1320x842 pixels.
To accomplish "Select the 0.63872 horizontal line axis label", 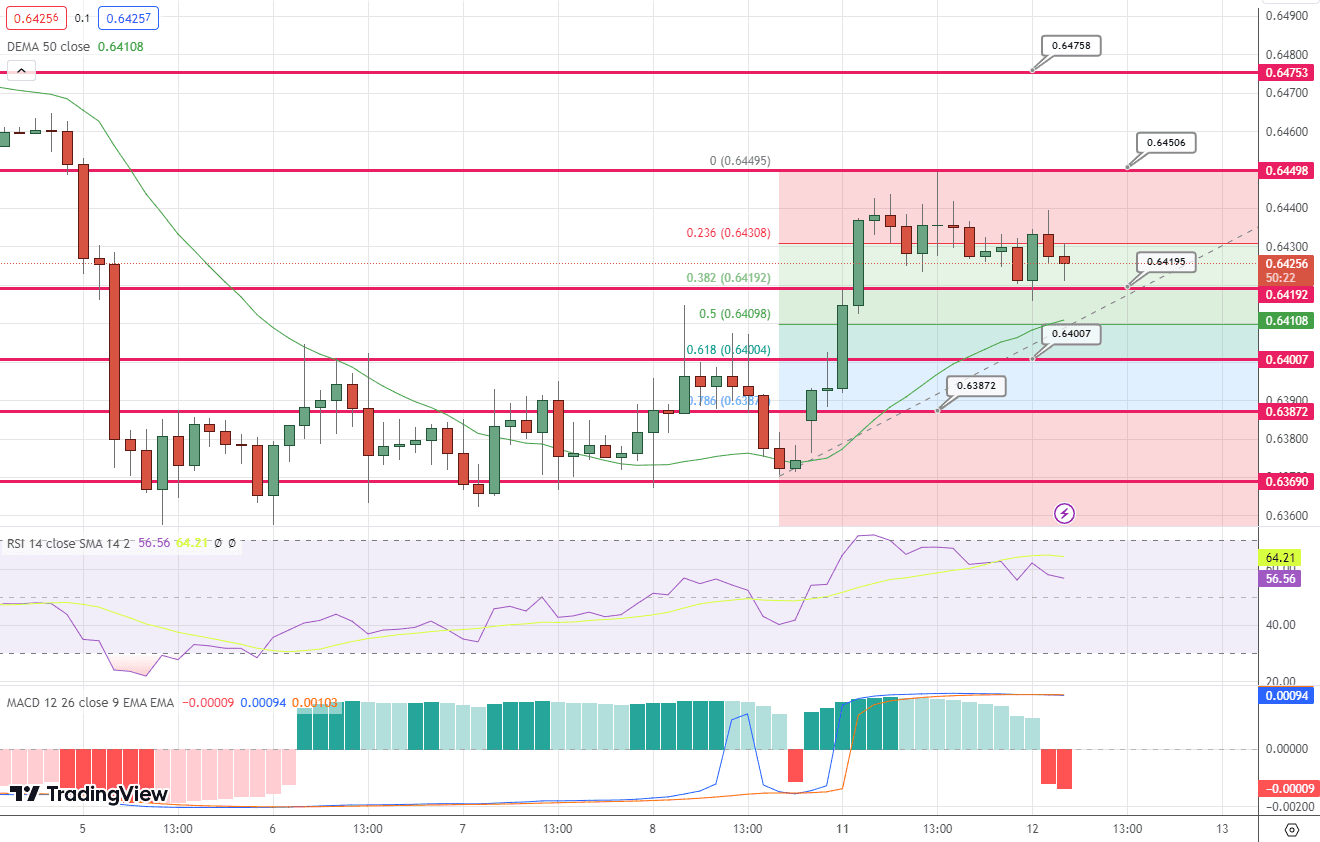I will click(x=1288, y=411).
